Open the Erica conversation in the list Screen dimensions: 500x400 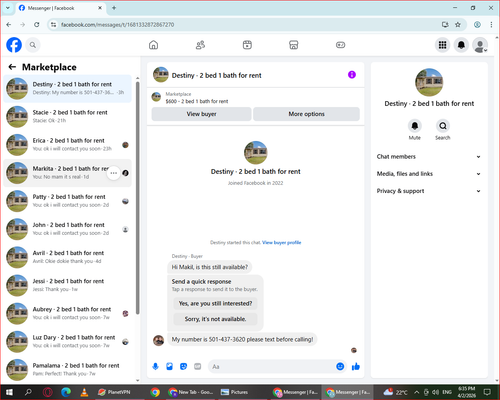(x=67, y=145)
